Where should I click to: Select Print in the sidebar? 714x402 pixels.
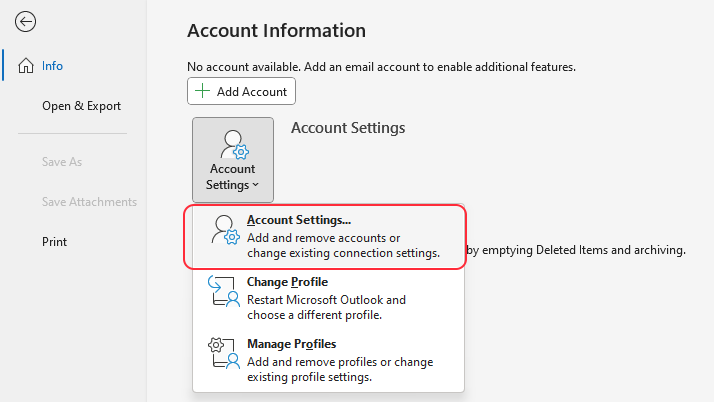pyautogui.click(x=55, y=242)
